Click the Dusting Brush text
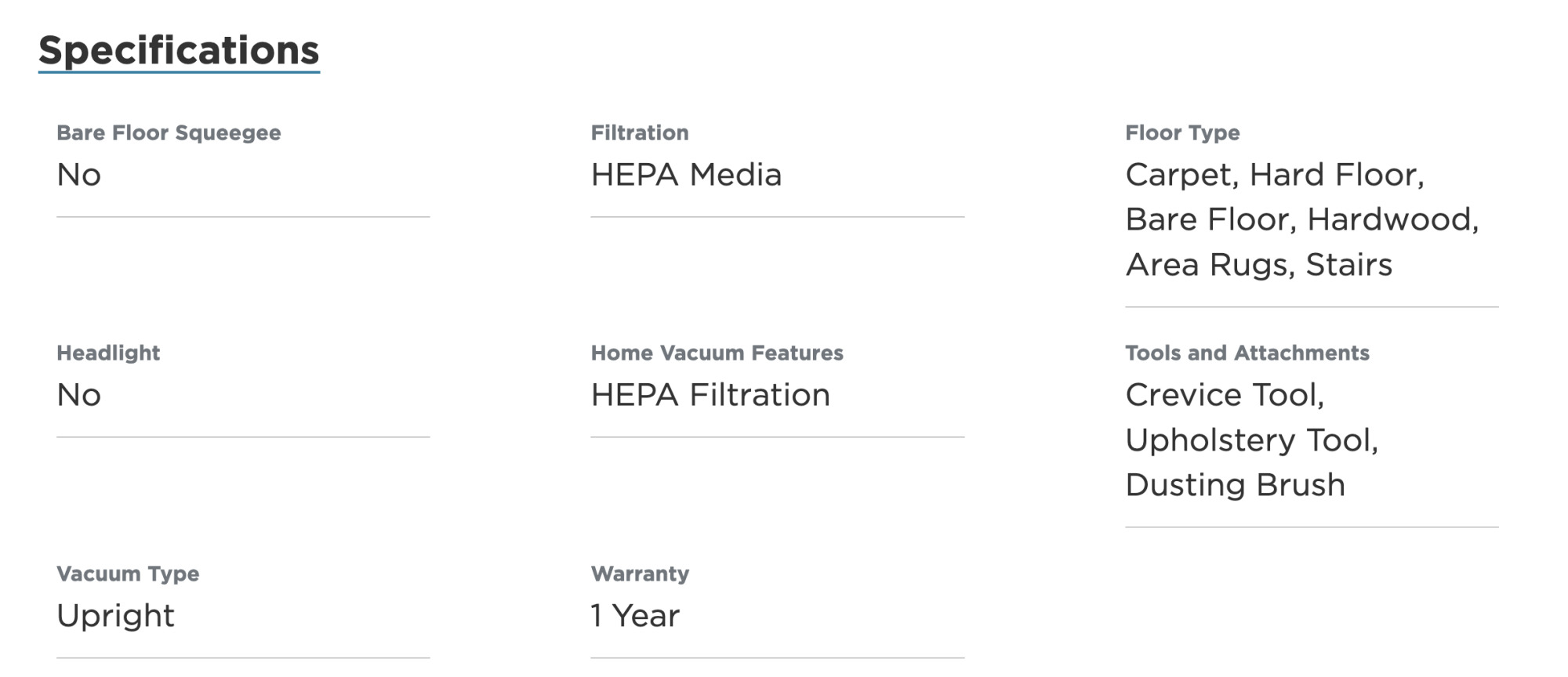This screenshot has width=1568, height=677. [1235, 485]
